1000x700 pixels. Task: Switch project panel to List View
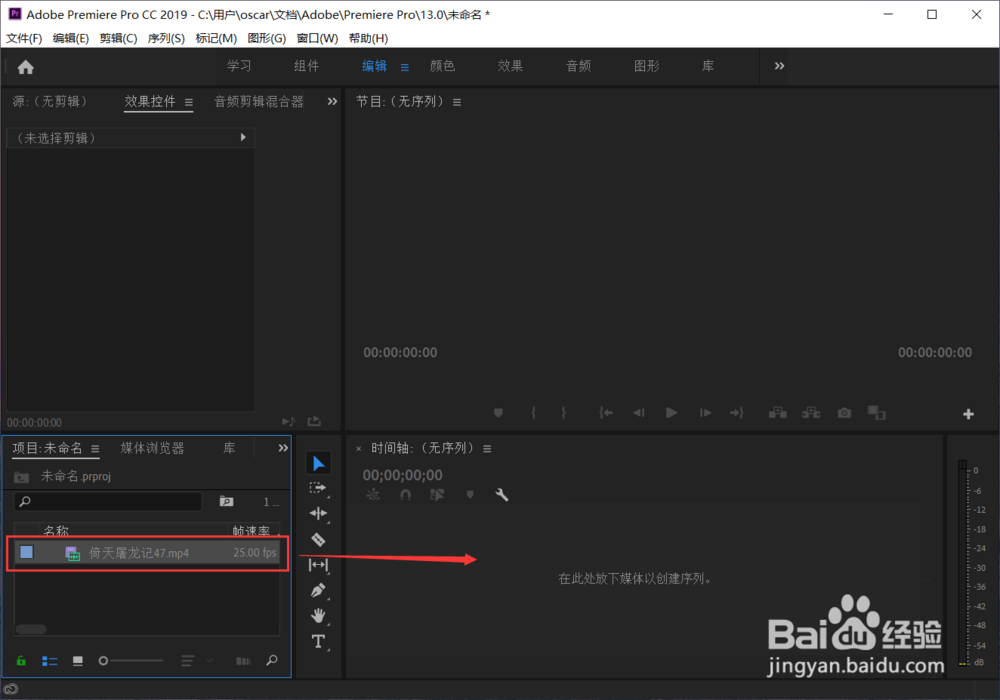point(49,661)
